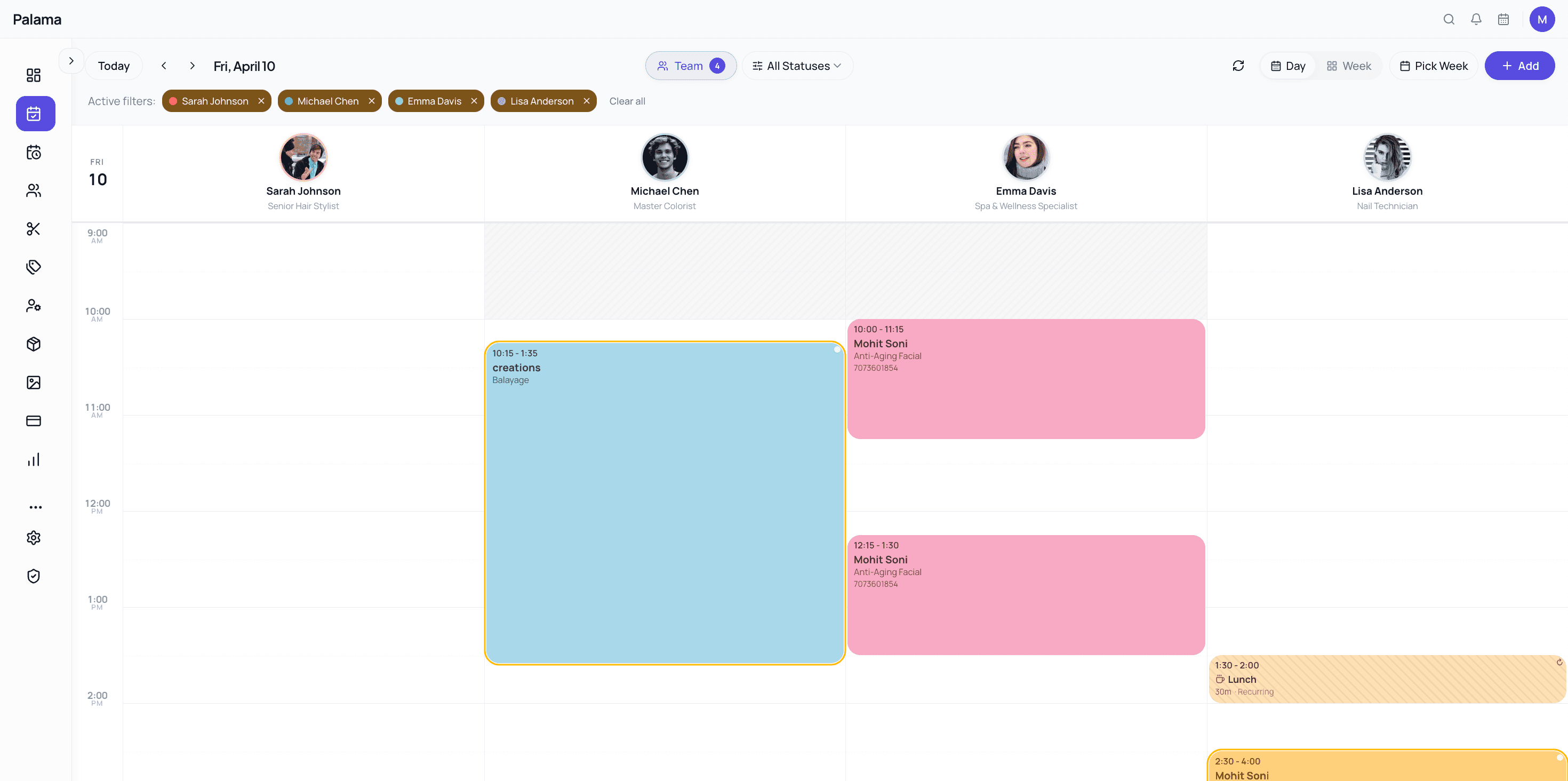Click the Fri, April 10 date label

[244, 66]
